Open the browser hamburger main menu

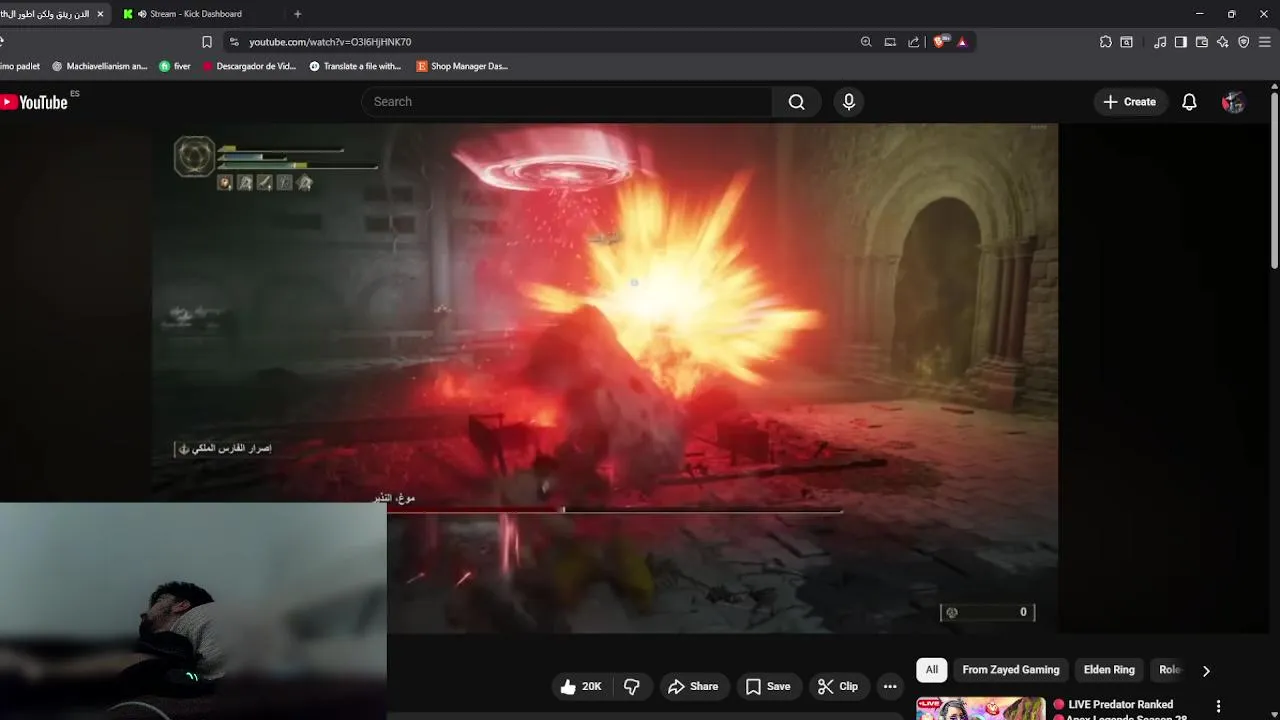[x=1265, y=42]
